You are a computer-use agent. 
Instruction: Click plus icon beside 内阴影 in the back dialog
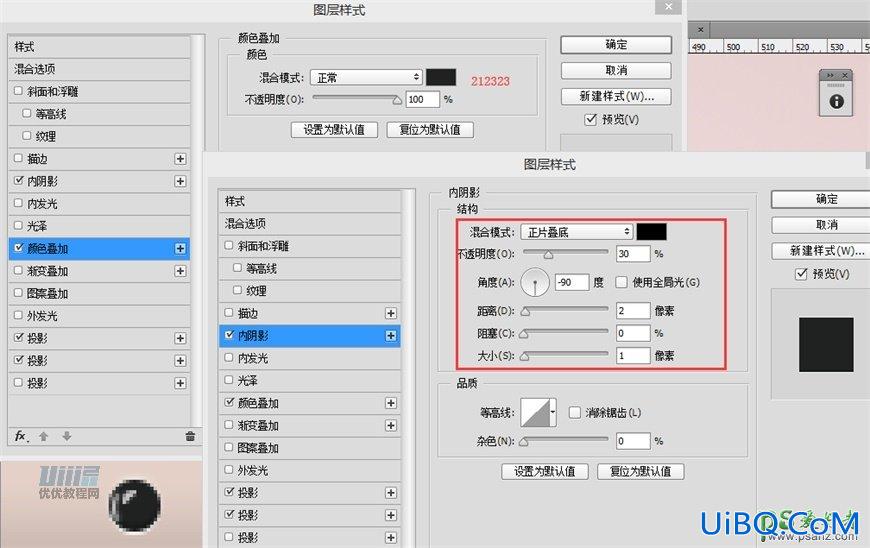coord(180,181)
